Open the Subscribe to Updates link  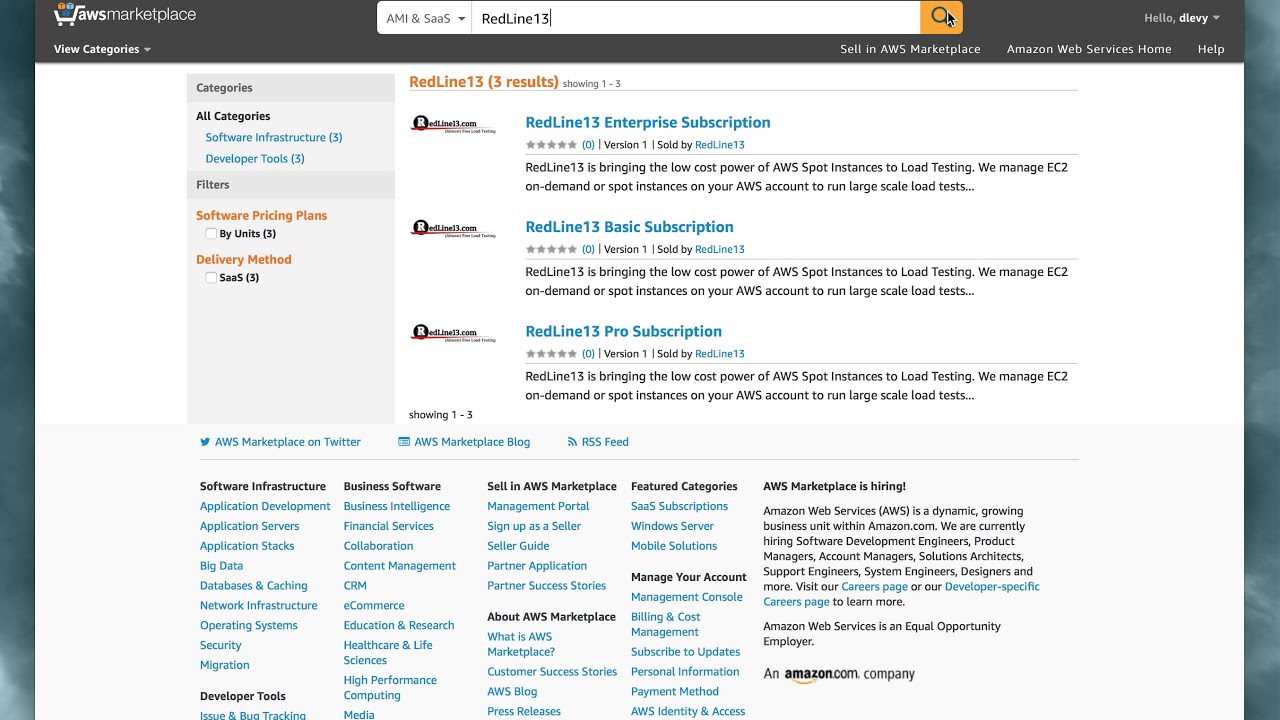(x=686, y=652)
